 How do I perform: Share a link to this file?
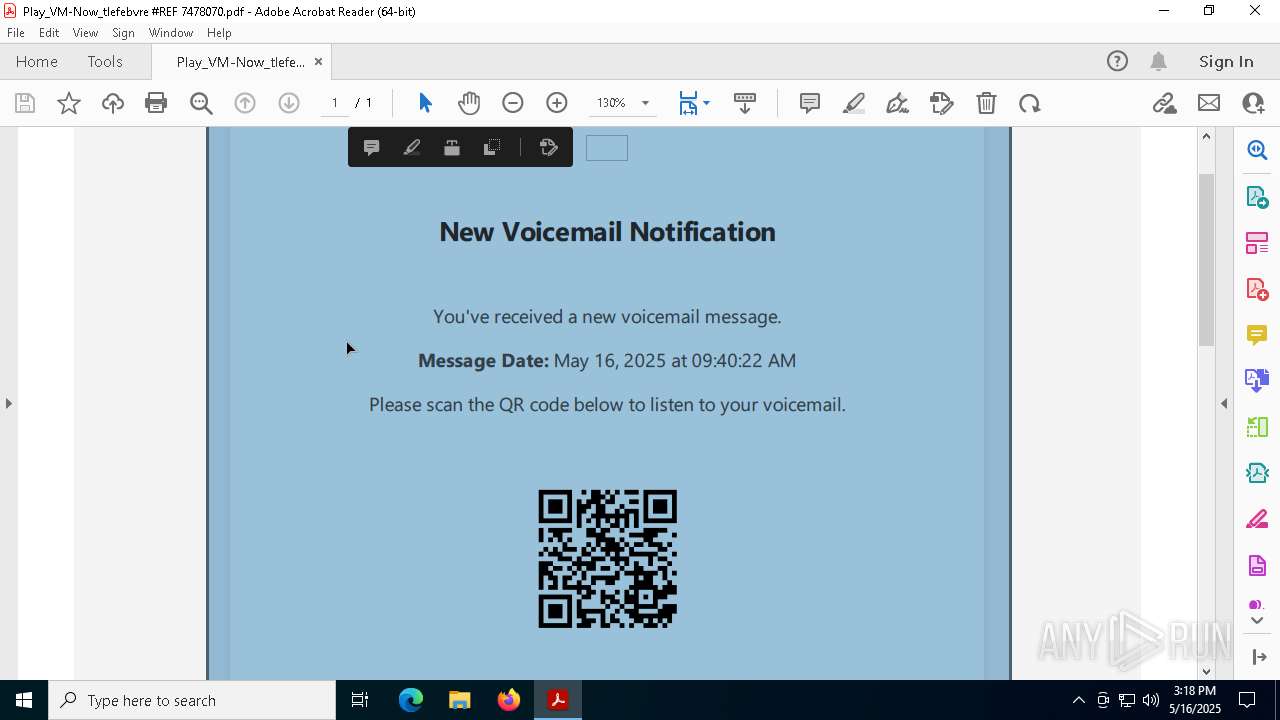[1164, 103]
